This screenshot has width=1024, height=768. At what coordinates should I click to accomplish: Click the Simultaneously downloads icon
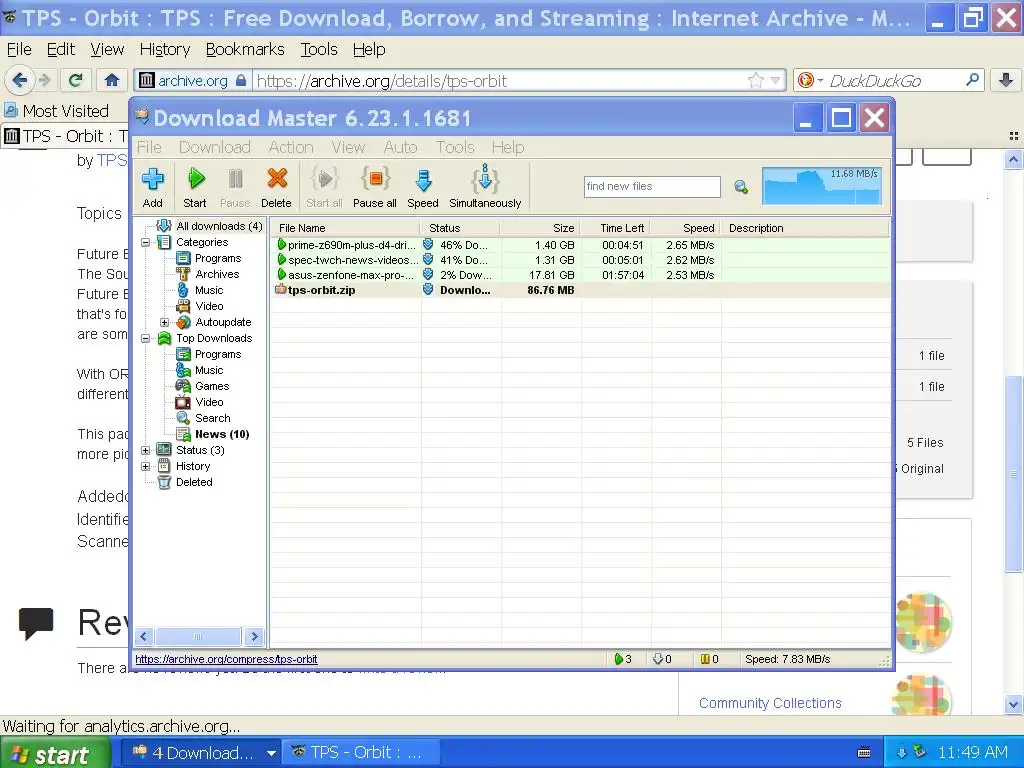pos(485,187)
